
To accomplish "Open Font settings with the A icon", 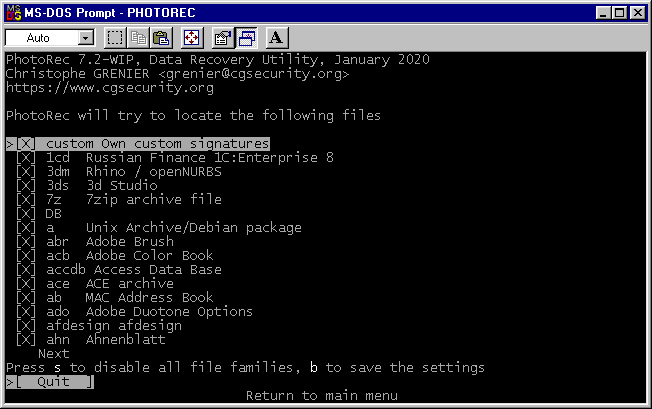I will click(x=277, y=38).
